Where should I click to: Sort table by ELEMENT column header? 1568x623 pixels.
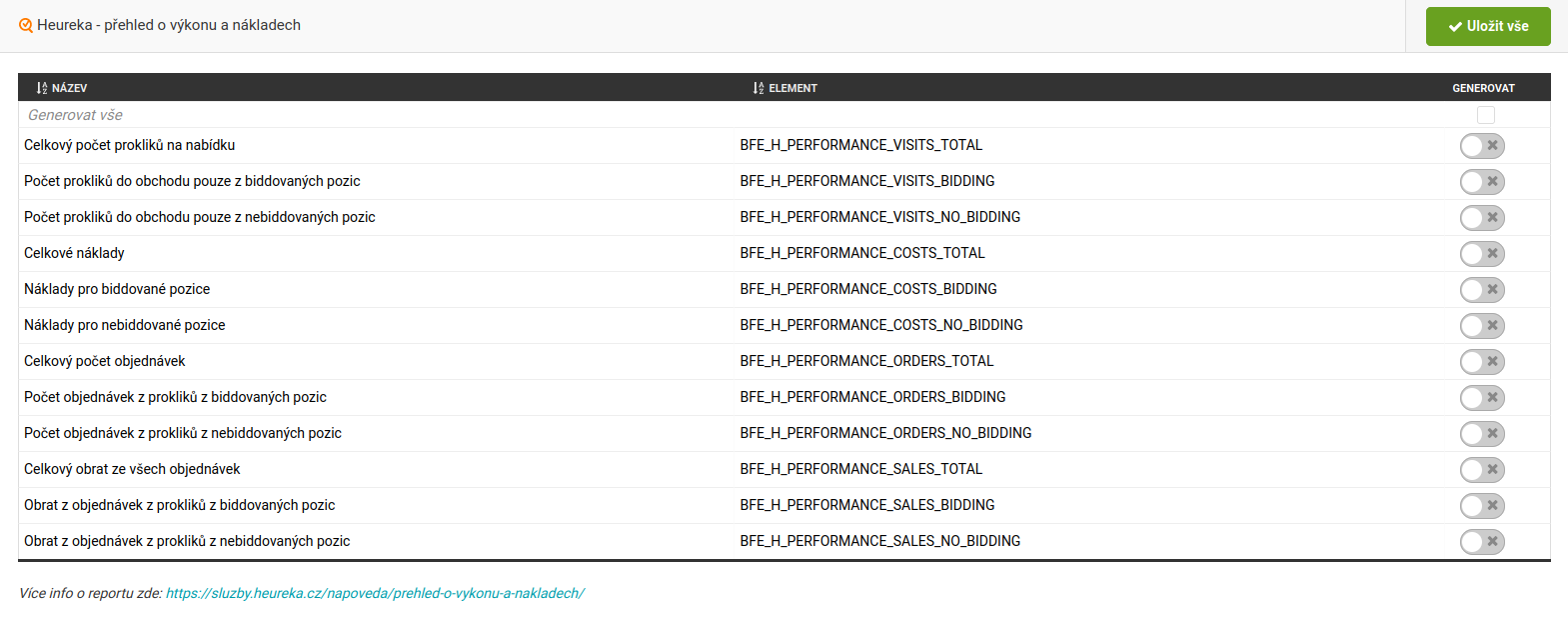[792, 88]
